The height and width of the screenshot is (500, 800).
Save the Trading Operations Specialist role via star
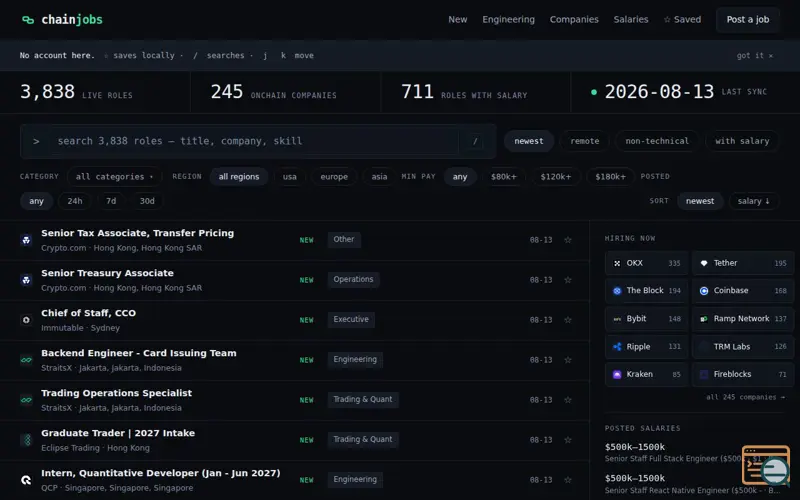click(x=568, y=400)
